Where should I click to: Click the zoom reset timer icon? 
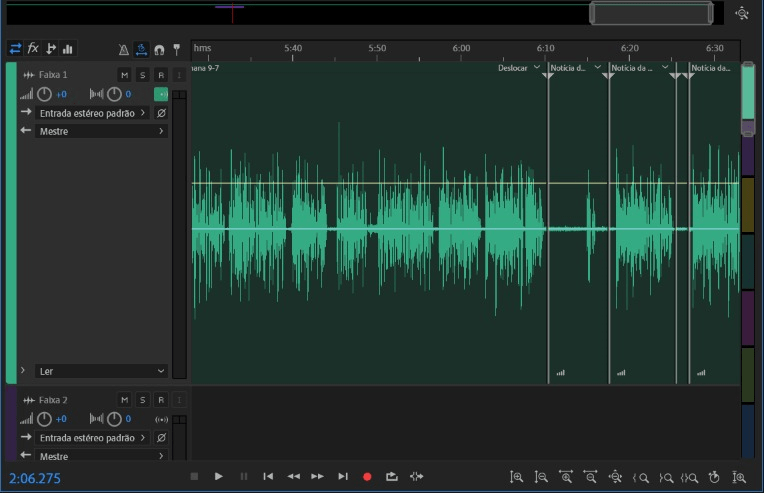pyautogui.click(x=714, y=477)
